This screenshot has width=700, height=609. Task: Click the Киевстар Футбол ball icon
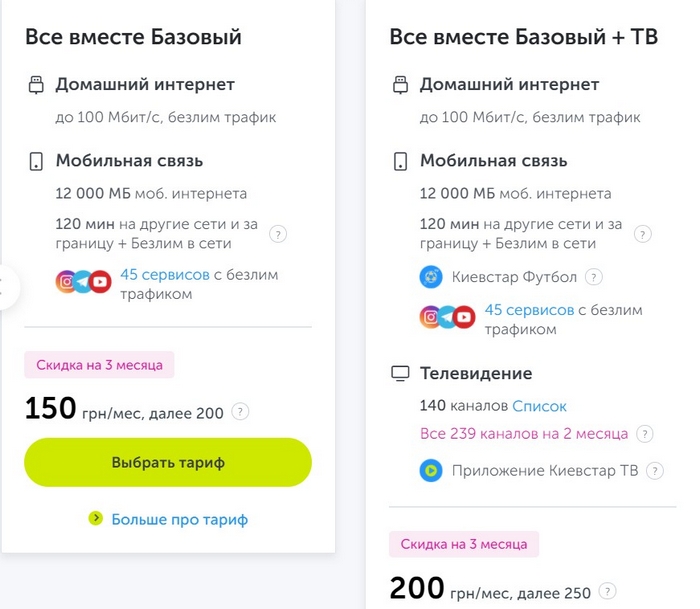point(430,277)
